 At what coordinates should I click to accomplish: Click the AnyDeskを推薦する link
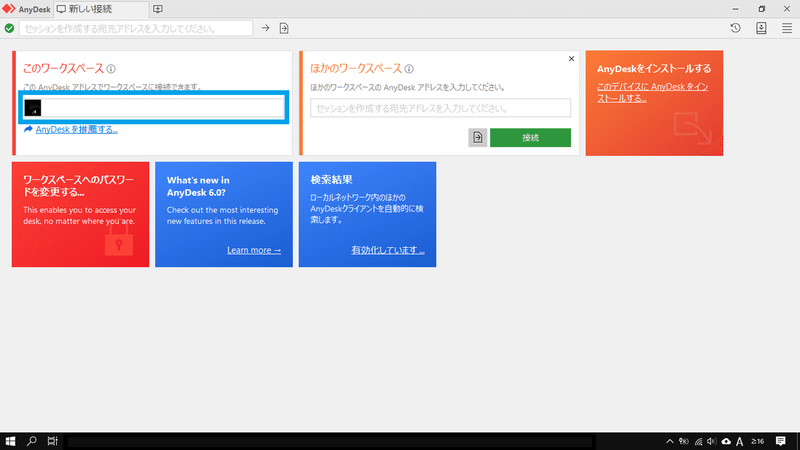click(77, 130)
